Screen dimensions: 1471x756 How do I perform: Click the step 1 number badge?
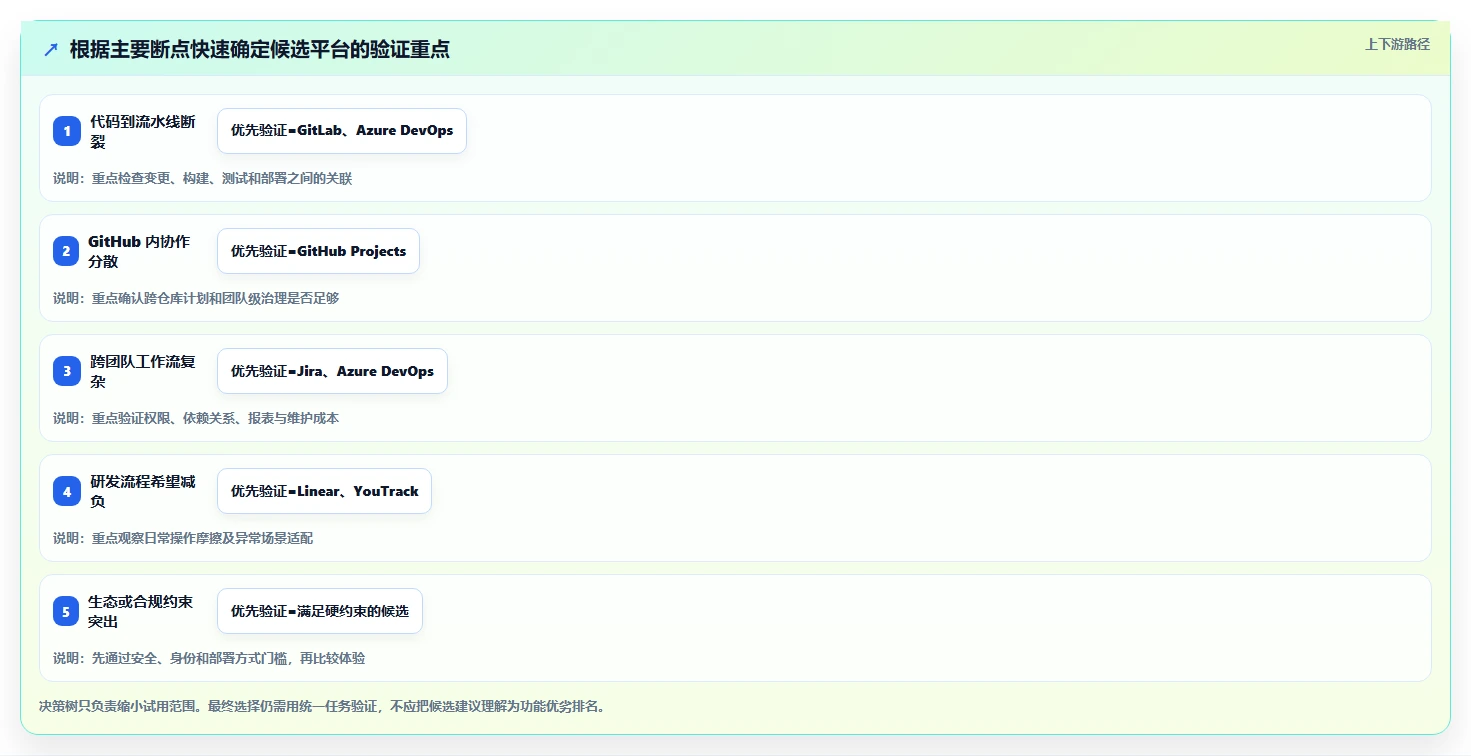pyautogui.click(x=67, y=131)
